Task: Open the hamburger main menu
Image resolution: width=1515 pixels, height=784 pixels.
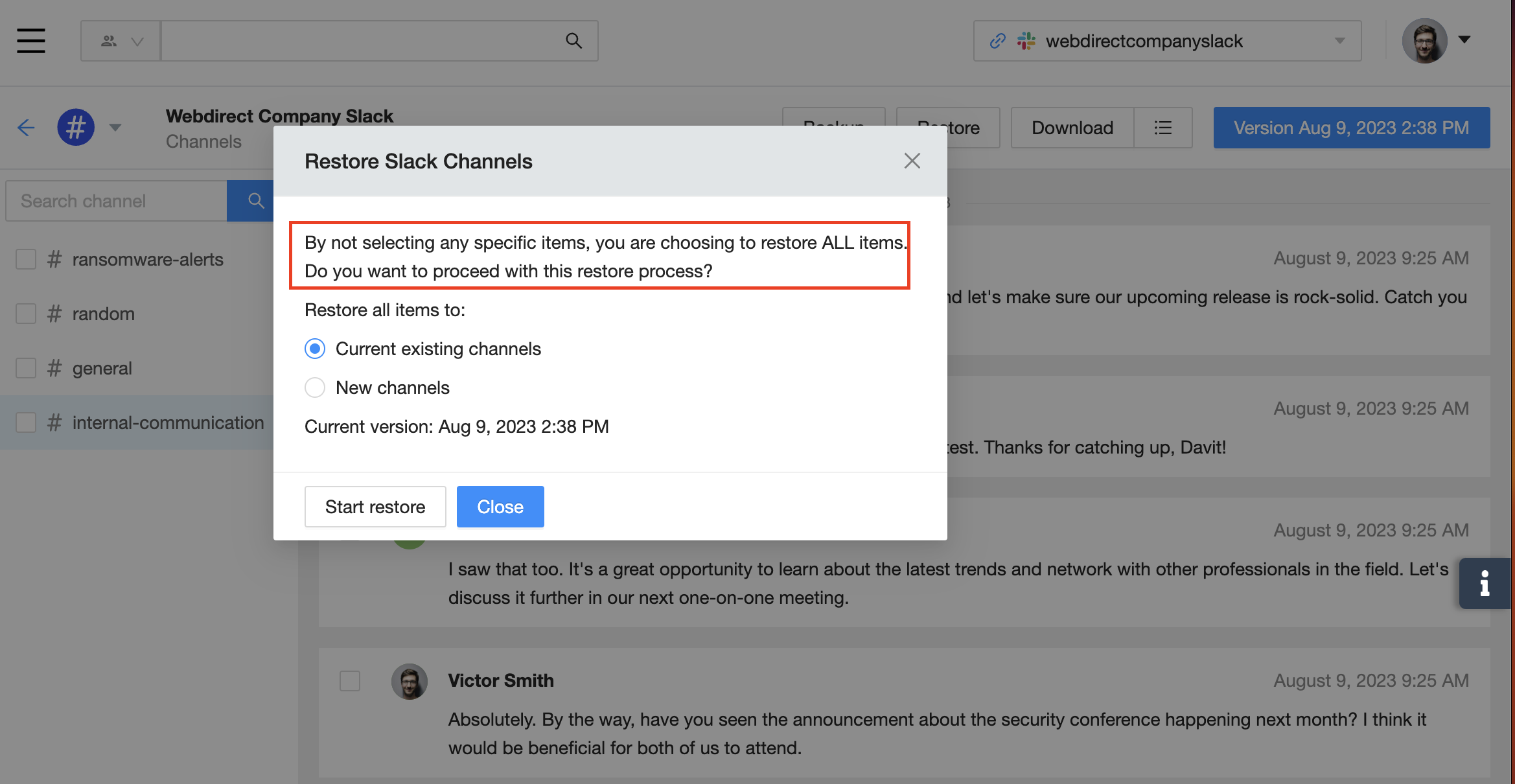Action: pos(30,41)
